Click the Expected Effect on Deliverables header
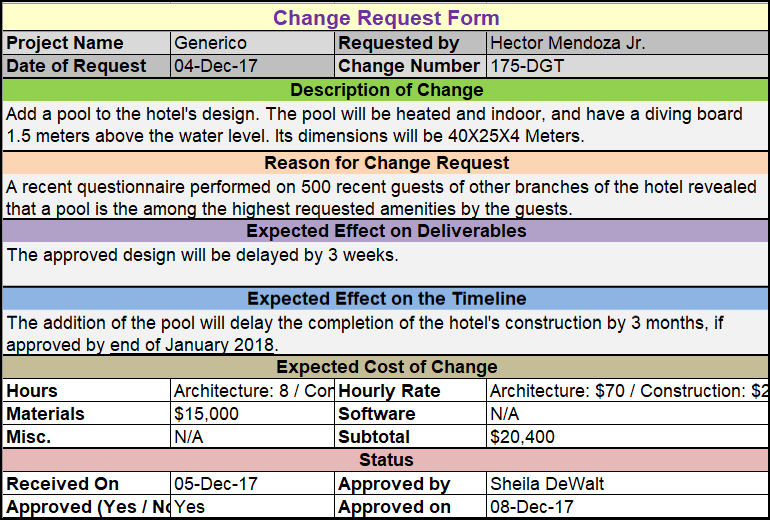 (386, 231)
